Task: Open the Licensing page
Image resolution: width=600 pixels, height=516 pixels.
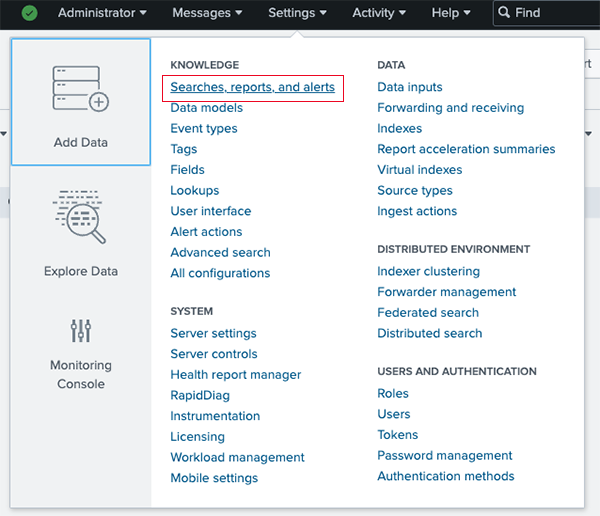Action: (x=197, y=437)
